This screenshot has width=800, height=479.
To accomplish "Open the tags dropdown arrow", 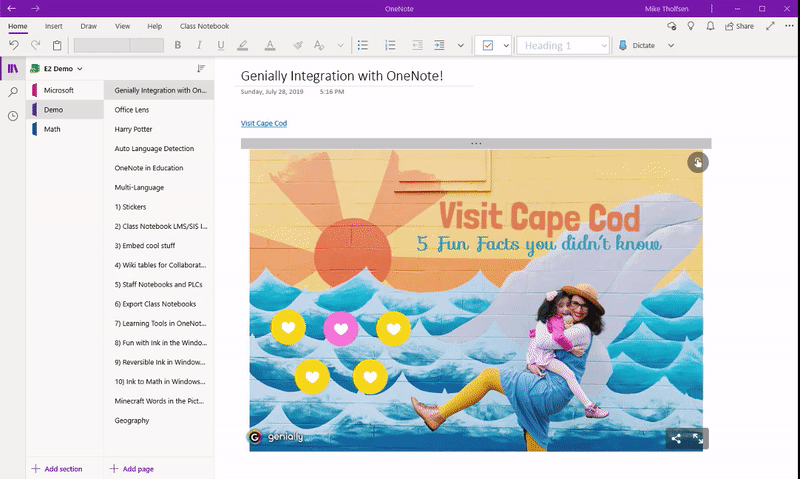I will [506, 45].
